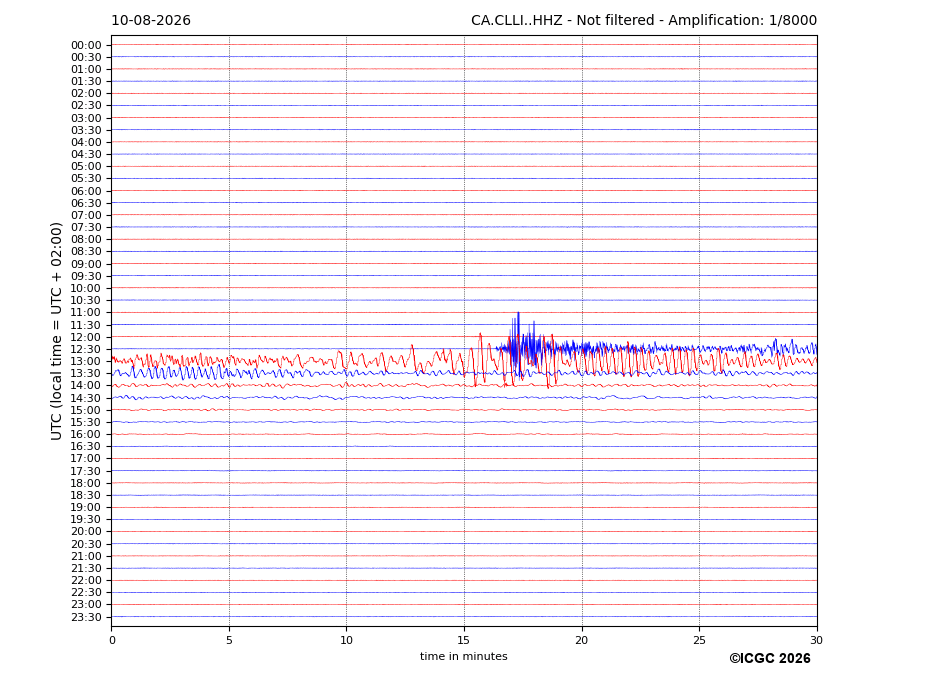Select the 05:30 time row label
The image size is (927, 696).
tap(86, 179)
